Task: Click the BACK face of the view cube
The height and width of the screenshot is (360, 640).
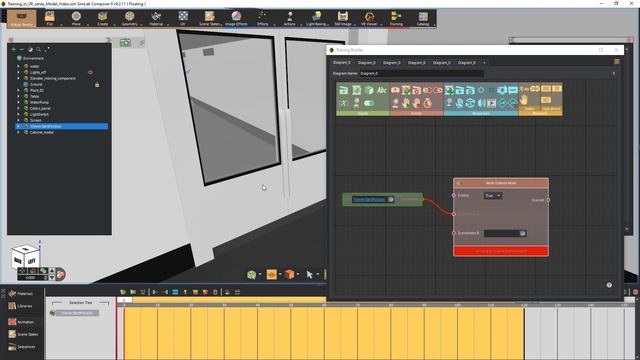Action: coord(18,260)
